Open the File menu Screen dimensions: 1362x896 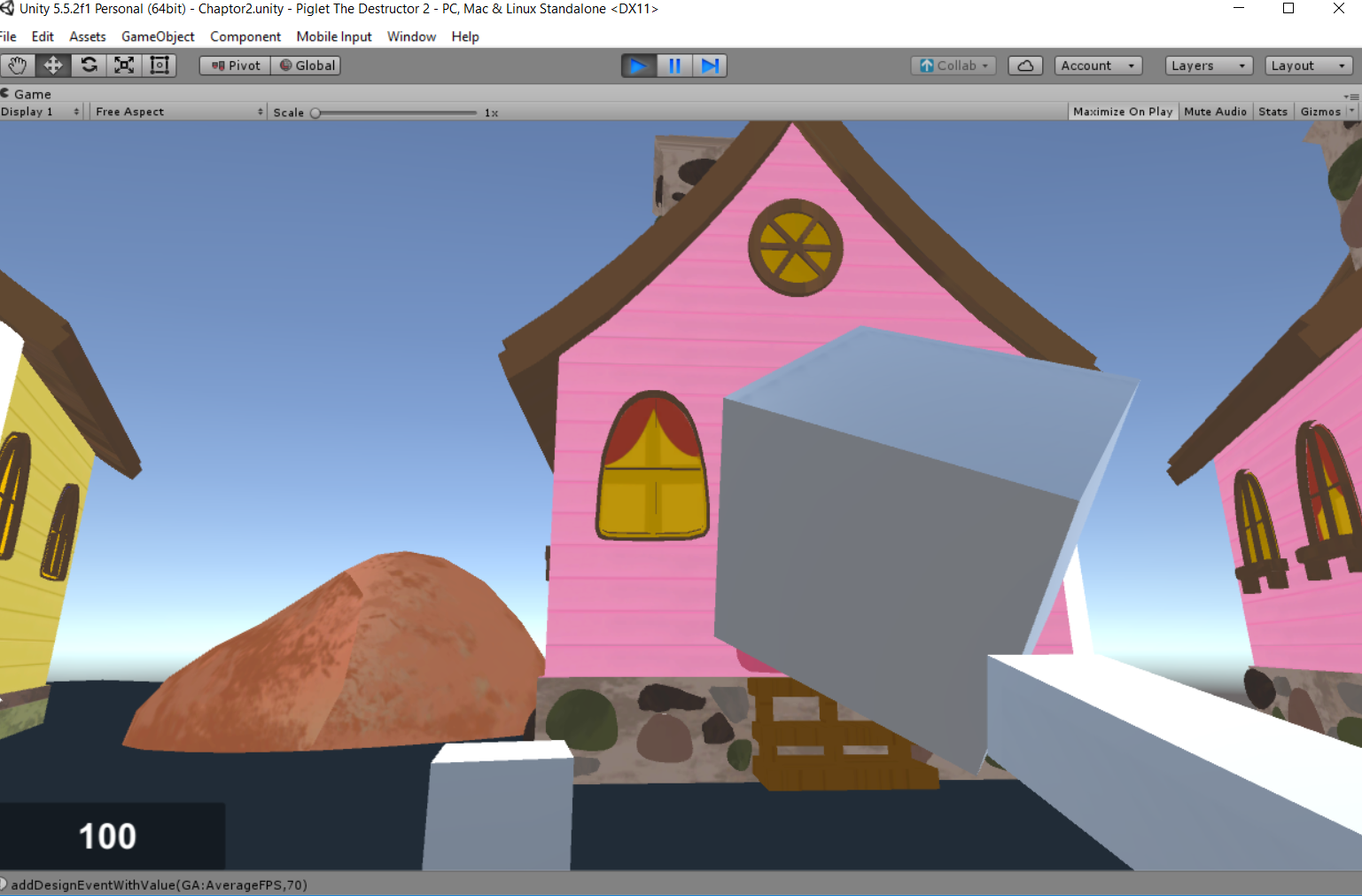click(x=8, y=36)
